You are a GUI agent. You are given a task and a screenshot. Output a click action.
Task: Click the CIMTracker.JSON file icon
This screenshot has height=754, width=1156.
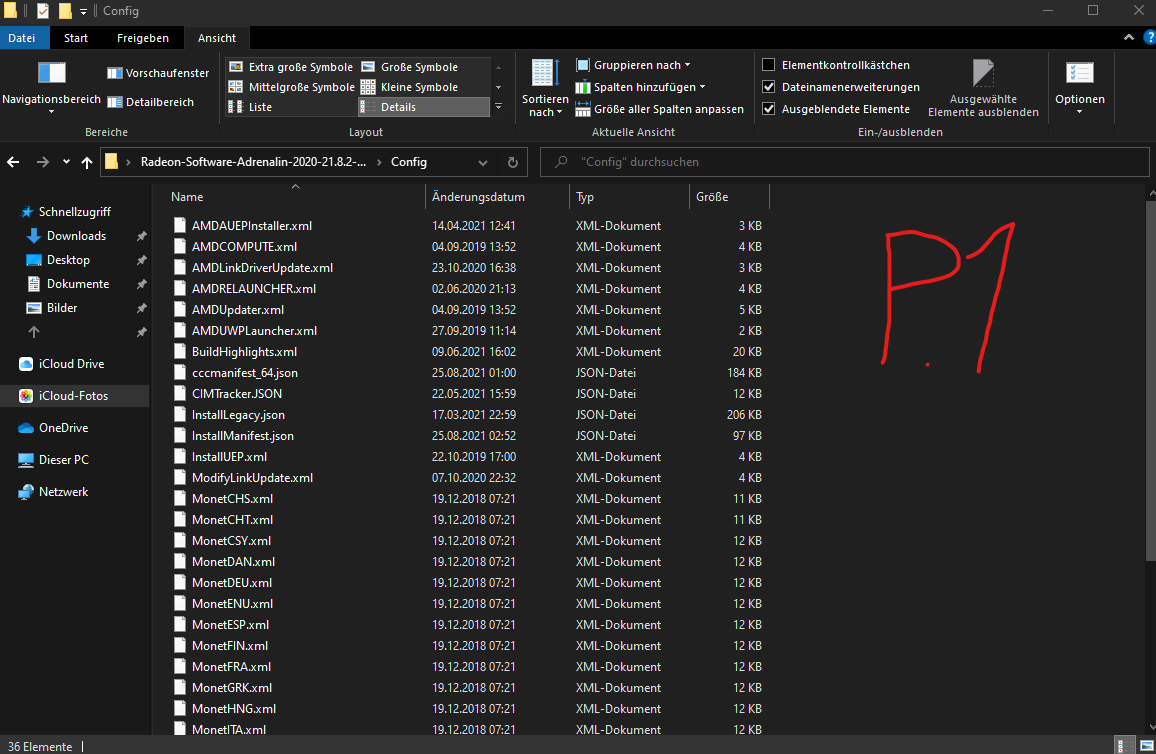179,394
